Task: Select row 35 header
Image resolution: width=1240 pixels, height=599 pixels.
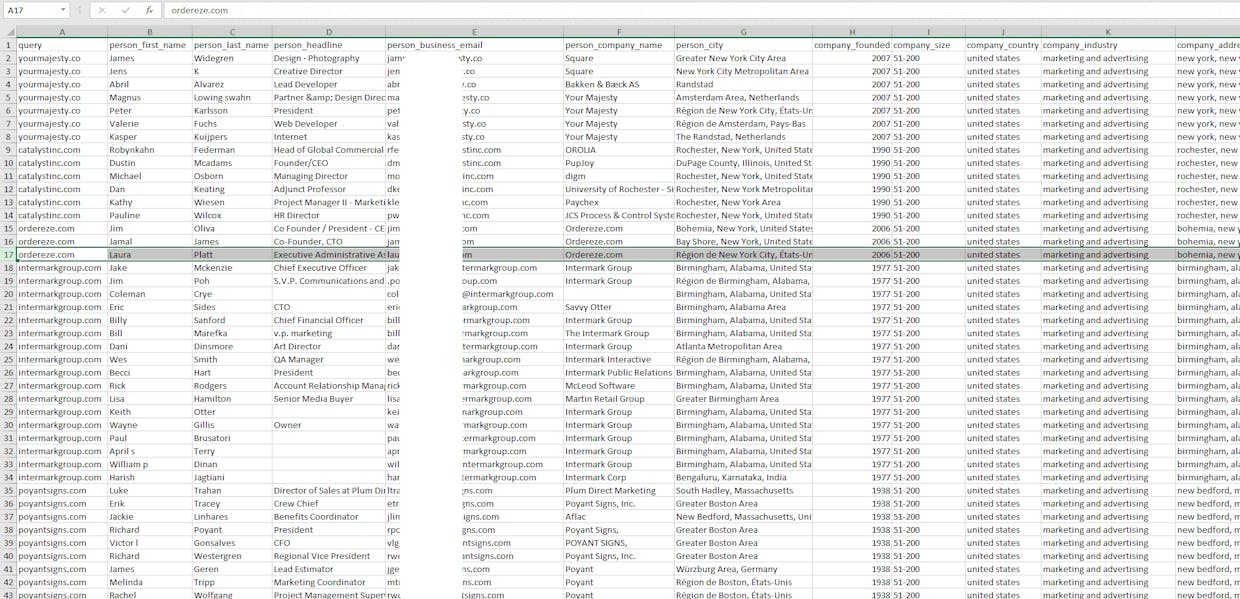Action: (x=8, y=491)
